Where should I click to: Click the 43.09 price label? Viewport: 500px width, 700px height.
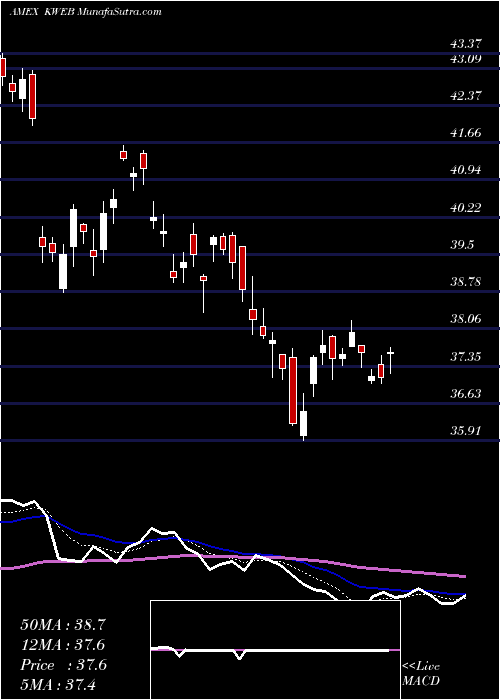click(466, 58)
